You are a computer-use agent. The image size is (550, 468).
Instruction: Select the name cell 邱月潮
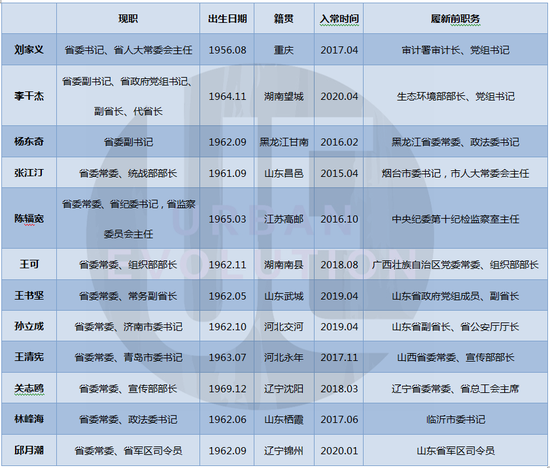[29, 450]
